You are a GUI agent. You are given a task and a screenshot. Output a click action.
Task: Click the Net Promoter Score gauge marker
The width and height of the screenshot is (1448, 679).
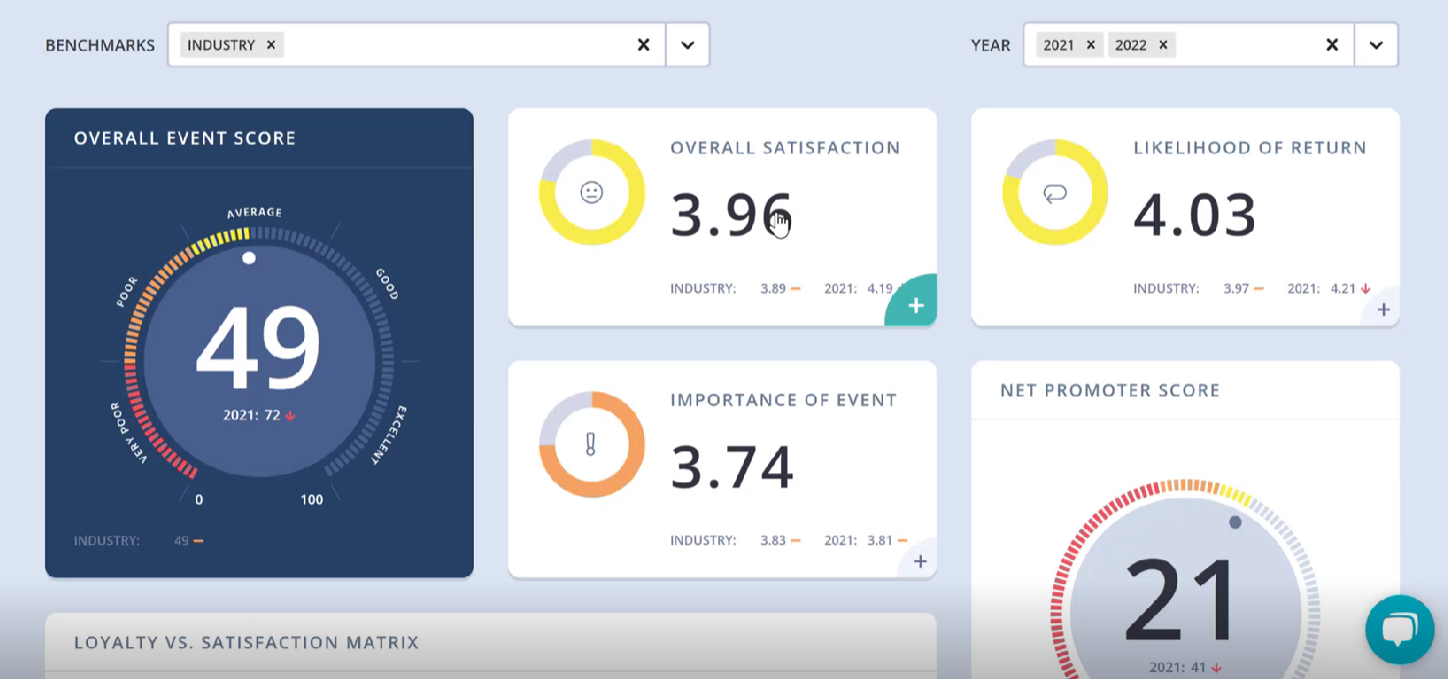(1235, 522)
